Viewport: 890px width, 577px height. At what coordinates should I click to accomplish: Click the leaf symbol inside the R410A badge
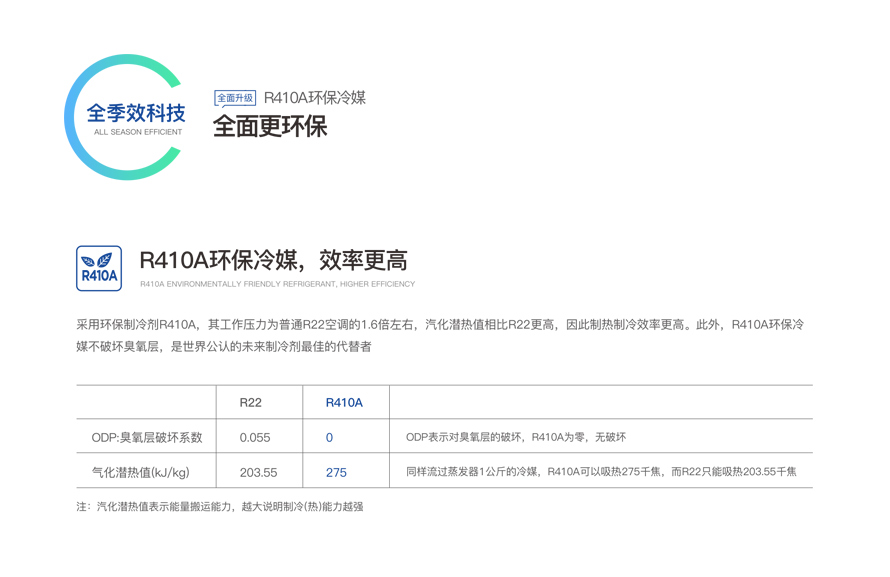[97, 258]
